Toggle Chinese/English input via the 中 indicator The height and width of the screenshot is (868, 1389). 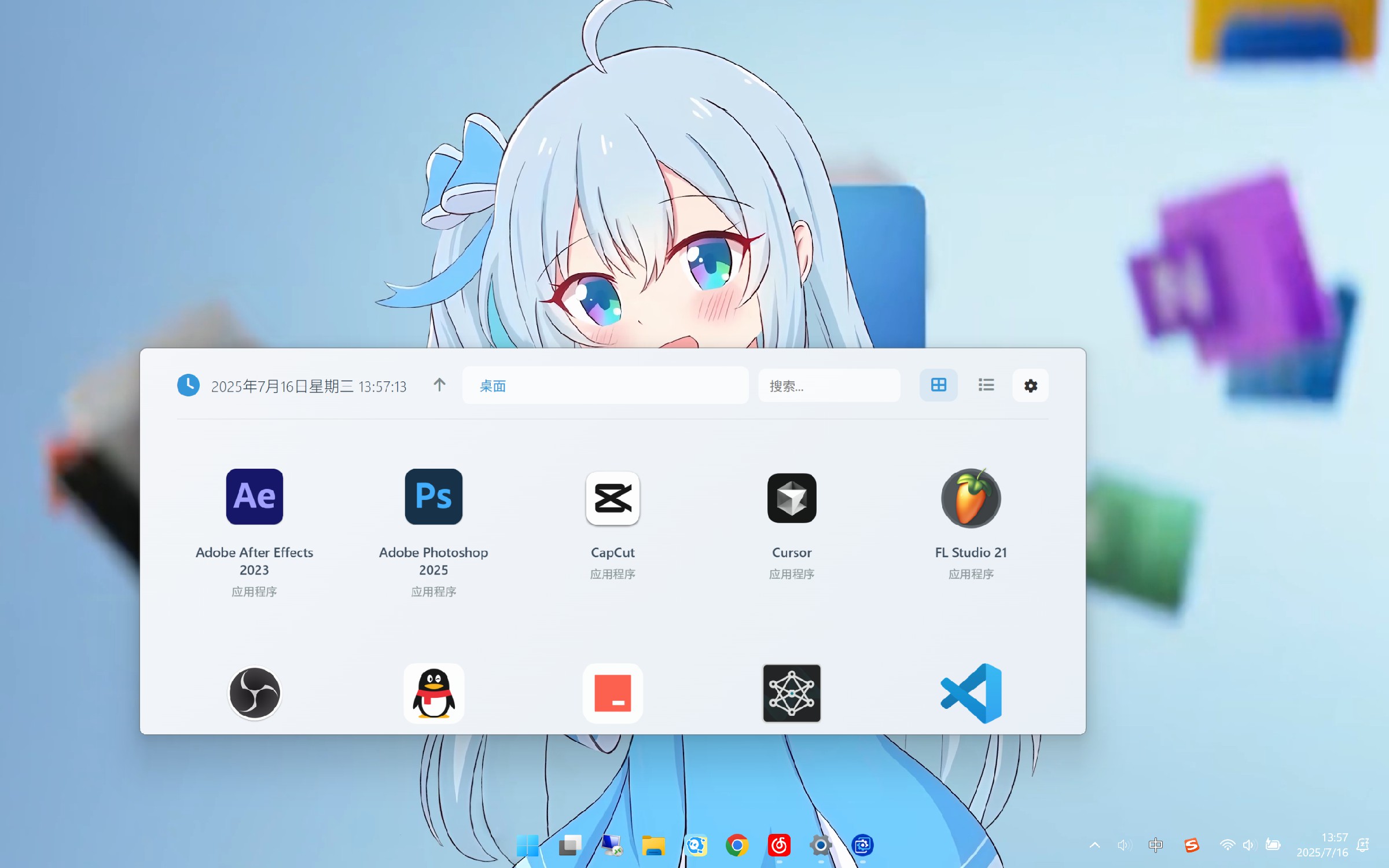[1155, 844]
